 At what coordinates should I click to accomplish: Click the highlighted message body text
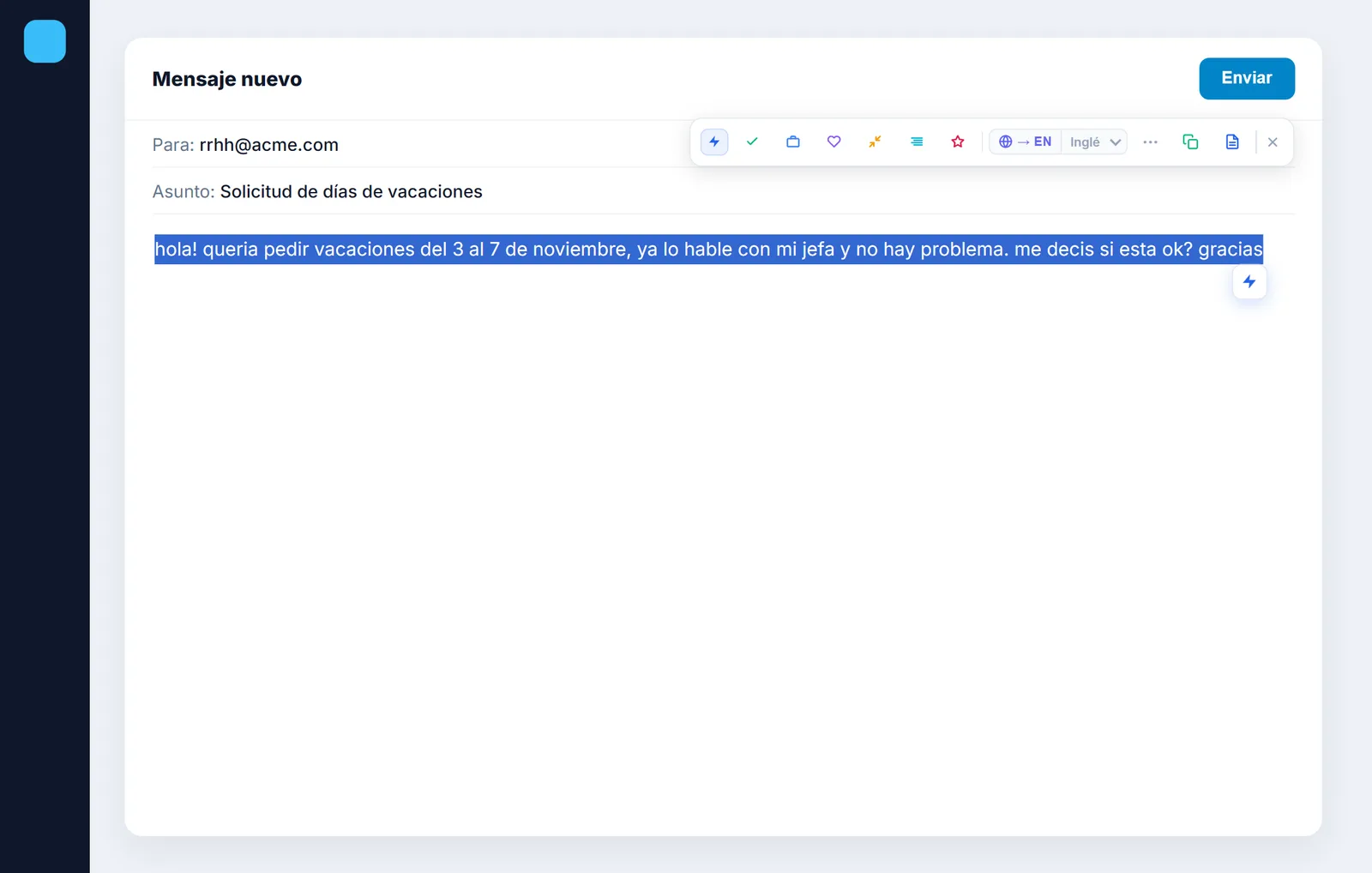[x=708, y=250]
